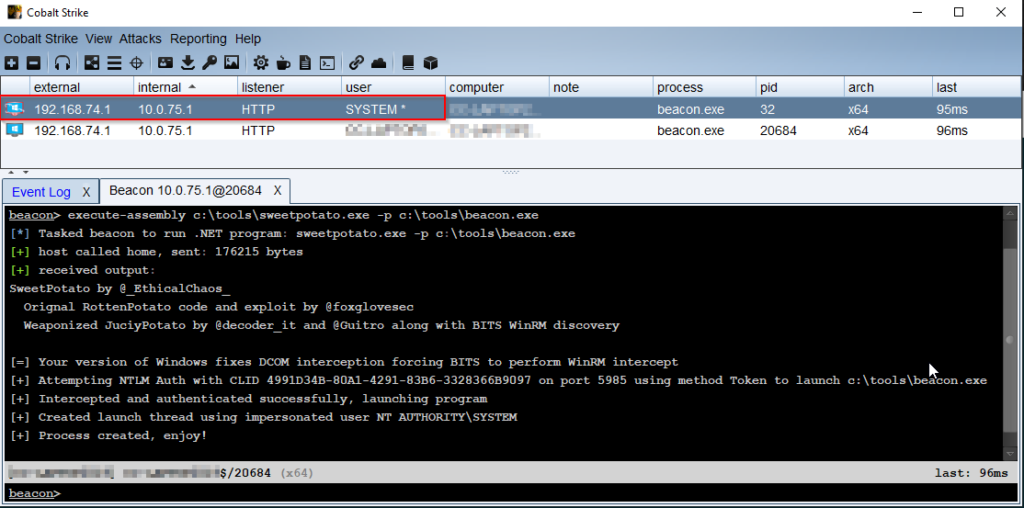The image size is (1024, 508).
Task: Click the console scrollbar down arrow
Action: tap(1010, 453)
